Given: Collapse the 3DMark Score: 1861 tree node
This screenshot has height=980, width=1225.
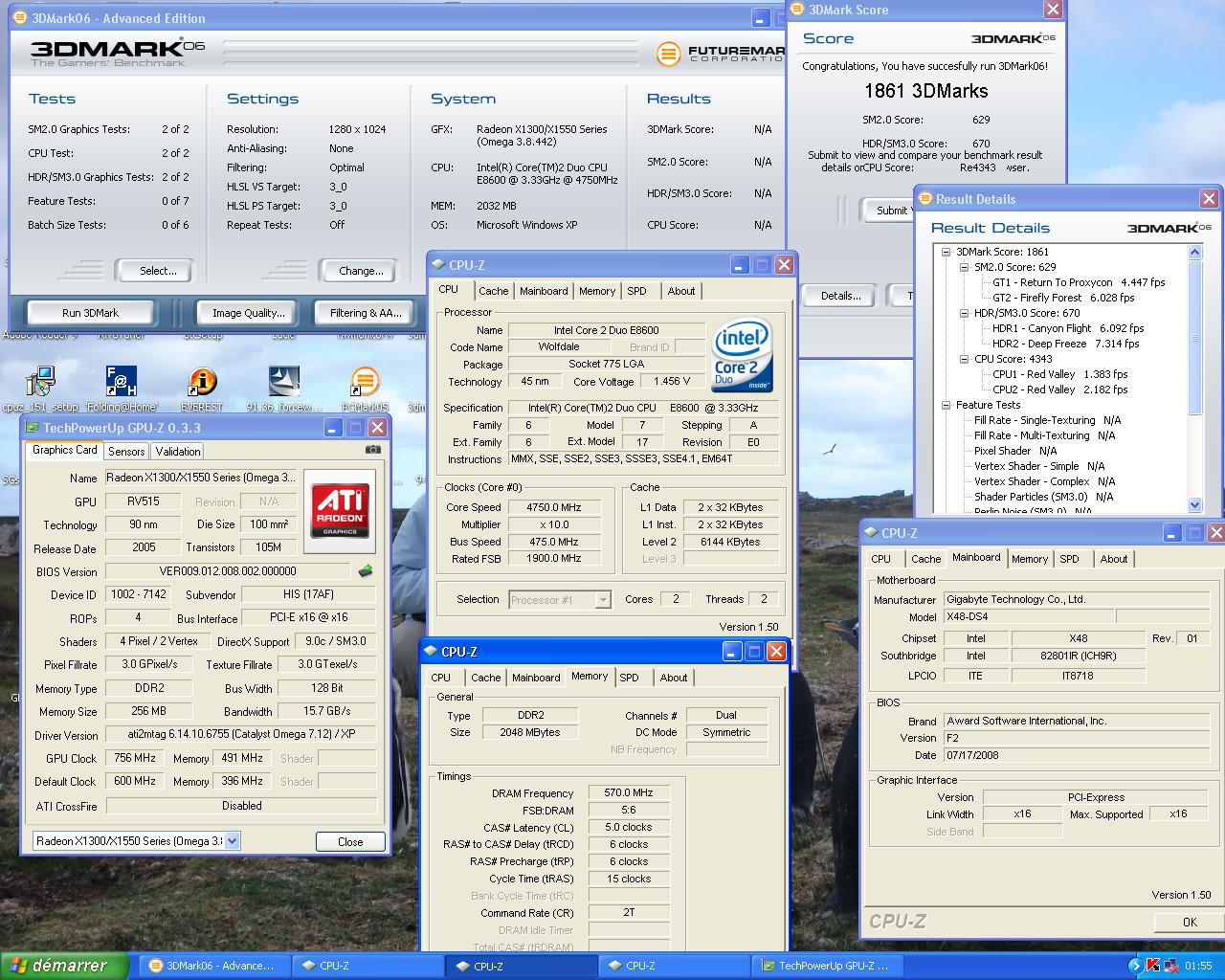Looking at the screenshot, I should coord(946,252).
